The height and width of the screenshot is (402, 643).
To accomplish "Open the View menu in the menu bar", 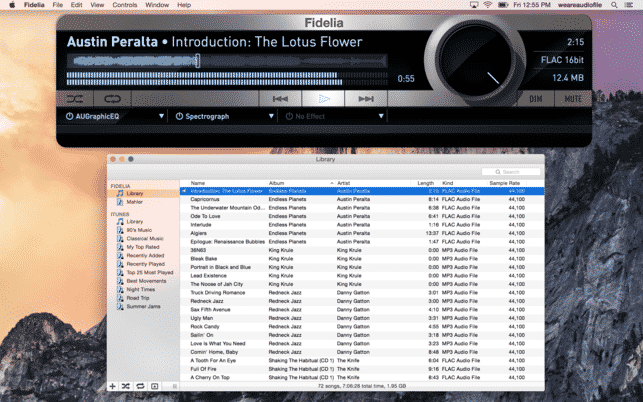I will (x=97, y=5).
